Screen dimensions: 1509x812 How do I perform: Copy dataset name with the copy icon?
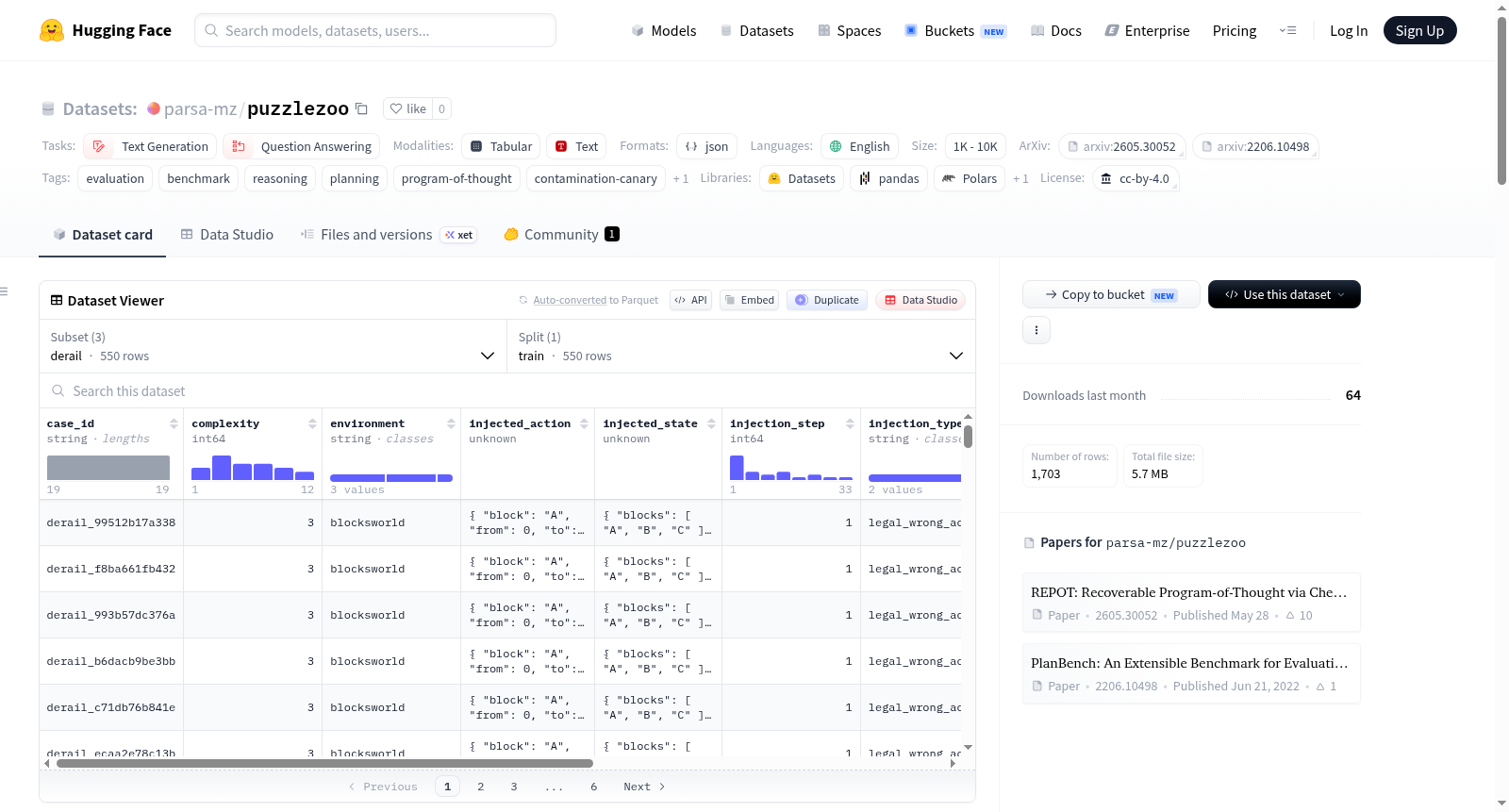361,108
